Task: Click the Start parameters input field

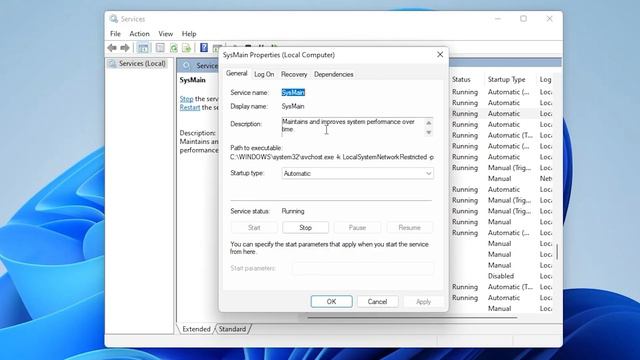Action: [363, 268]
